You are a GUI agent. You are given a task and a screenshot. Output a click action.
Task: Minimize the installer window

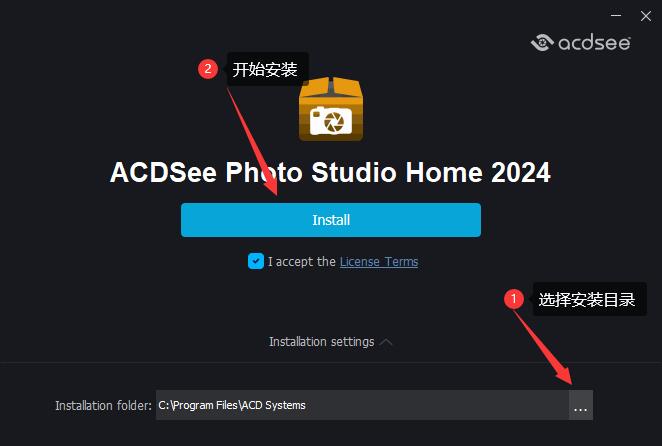pos(616,16)
